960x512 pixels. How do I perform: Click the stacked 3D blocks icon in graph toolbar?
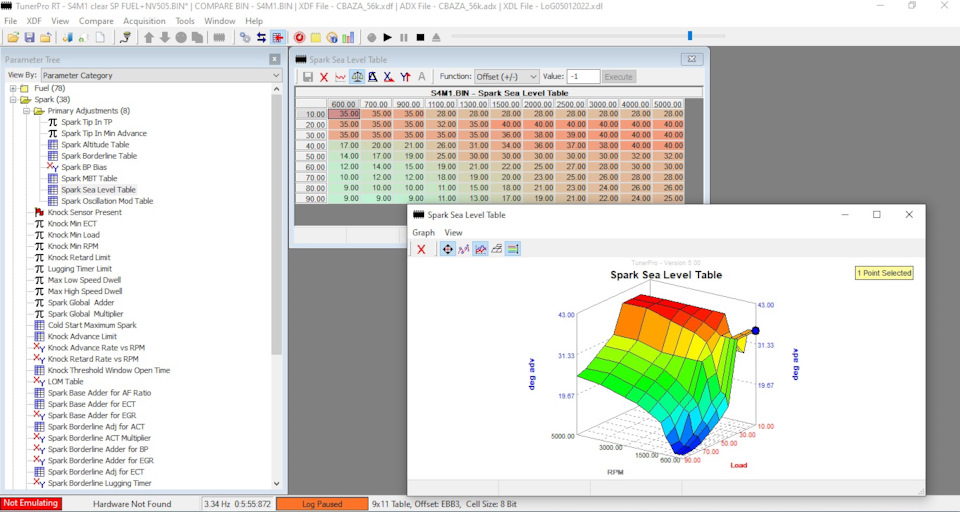[497, 249]
